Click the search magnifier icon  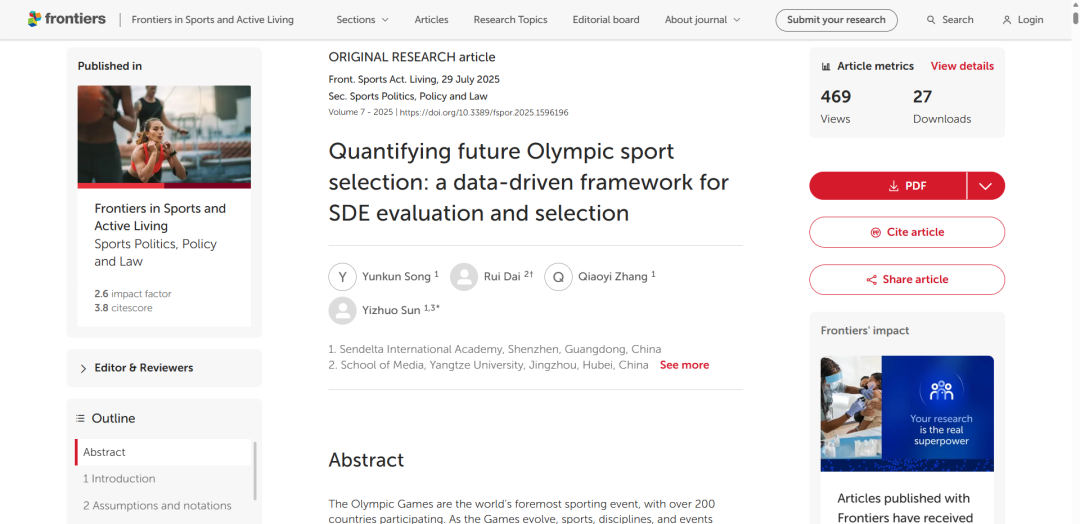point(931,20)
